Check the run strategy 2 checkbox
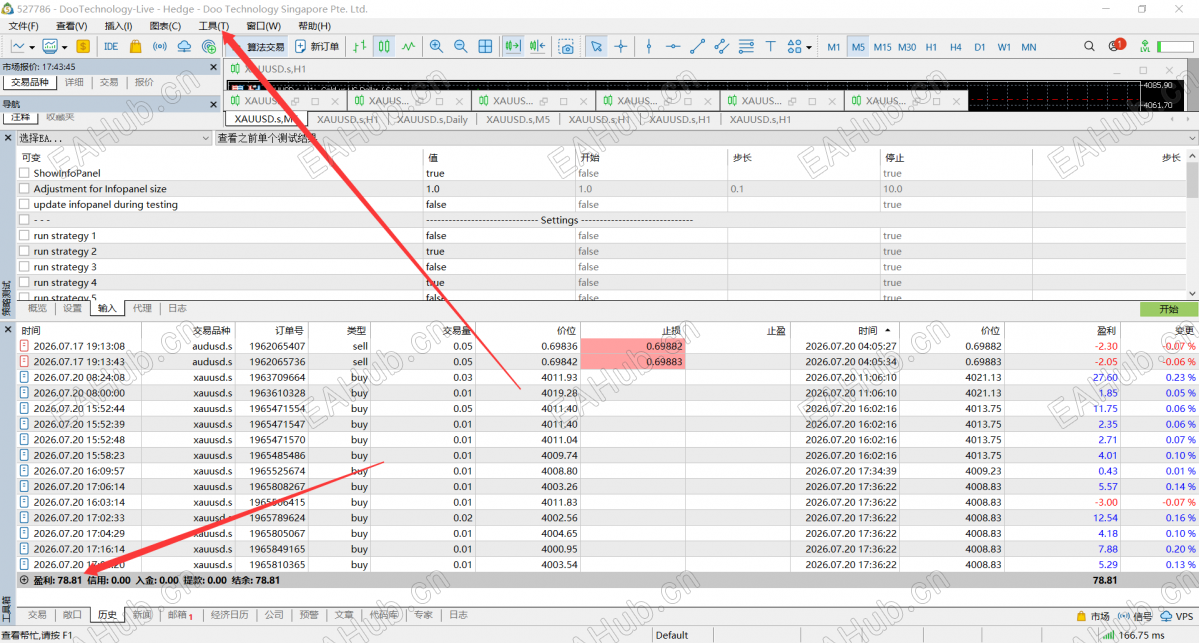The image size is (1199, 643). 24,252
